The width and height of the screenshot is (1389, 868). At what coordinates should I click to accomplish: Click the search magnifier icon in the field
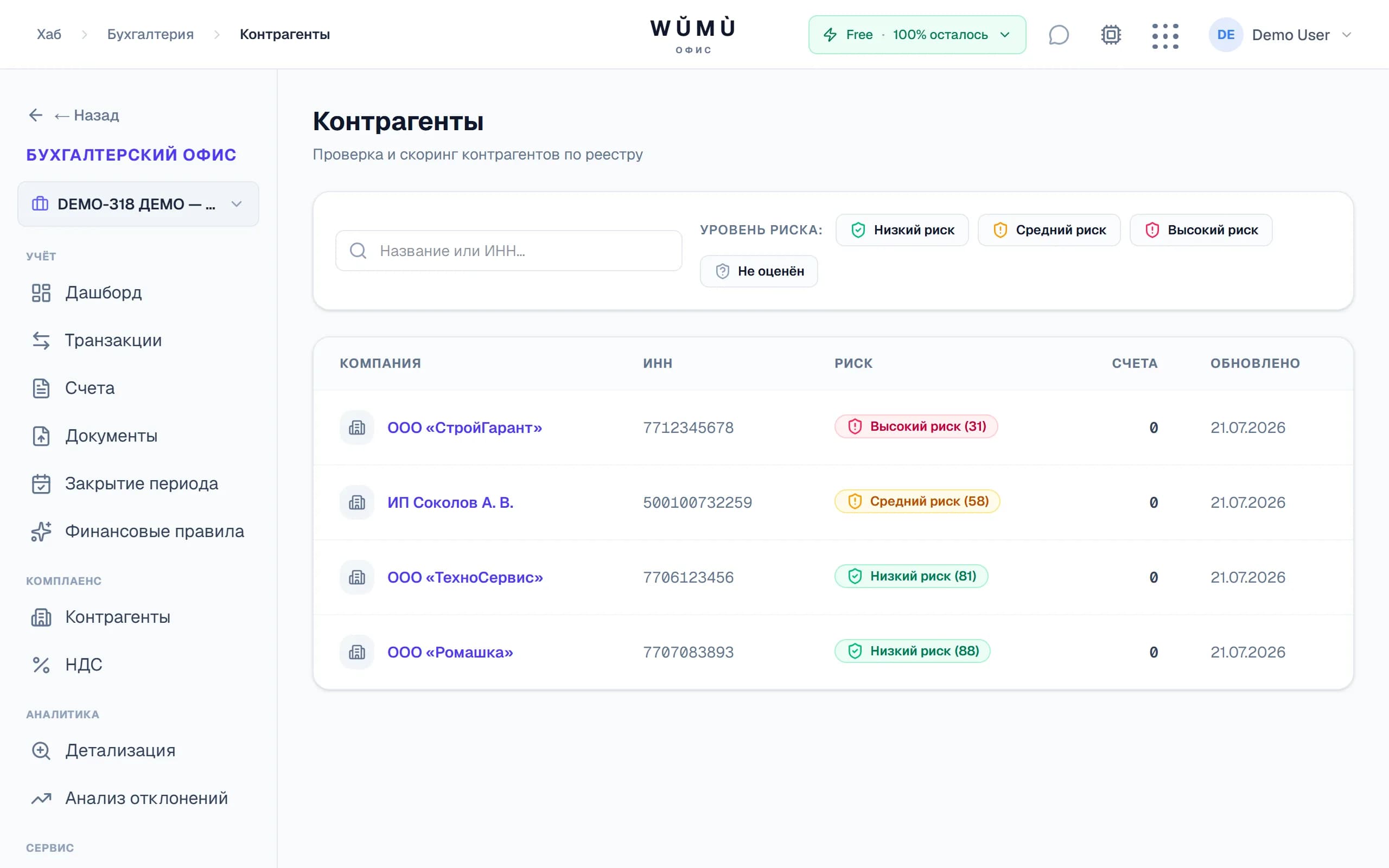click(x=358, y=250)
